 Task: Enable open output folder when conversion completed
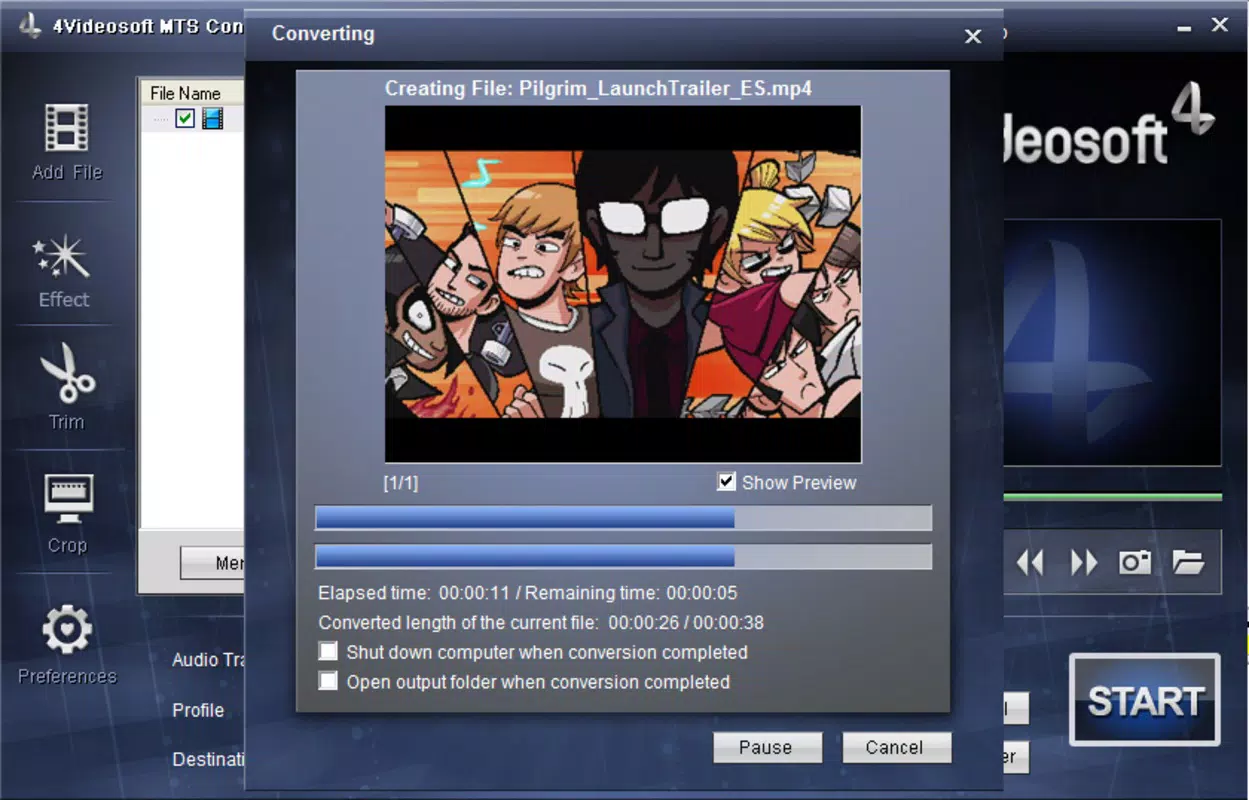coord(328,682)
